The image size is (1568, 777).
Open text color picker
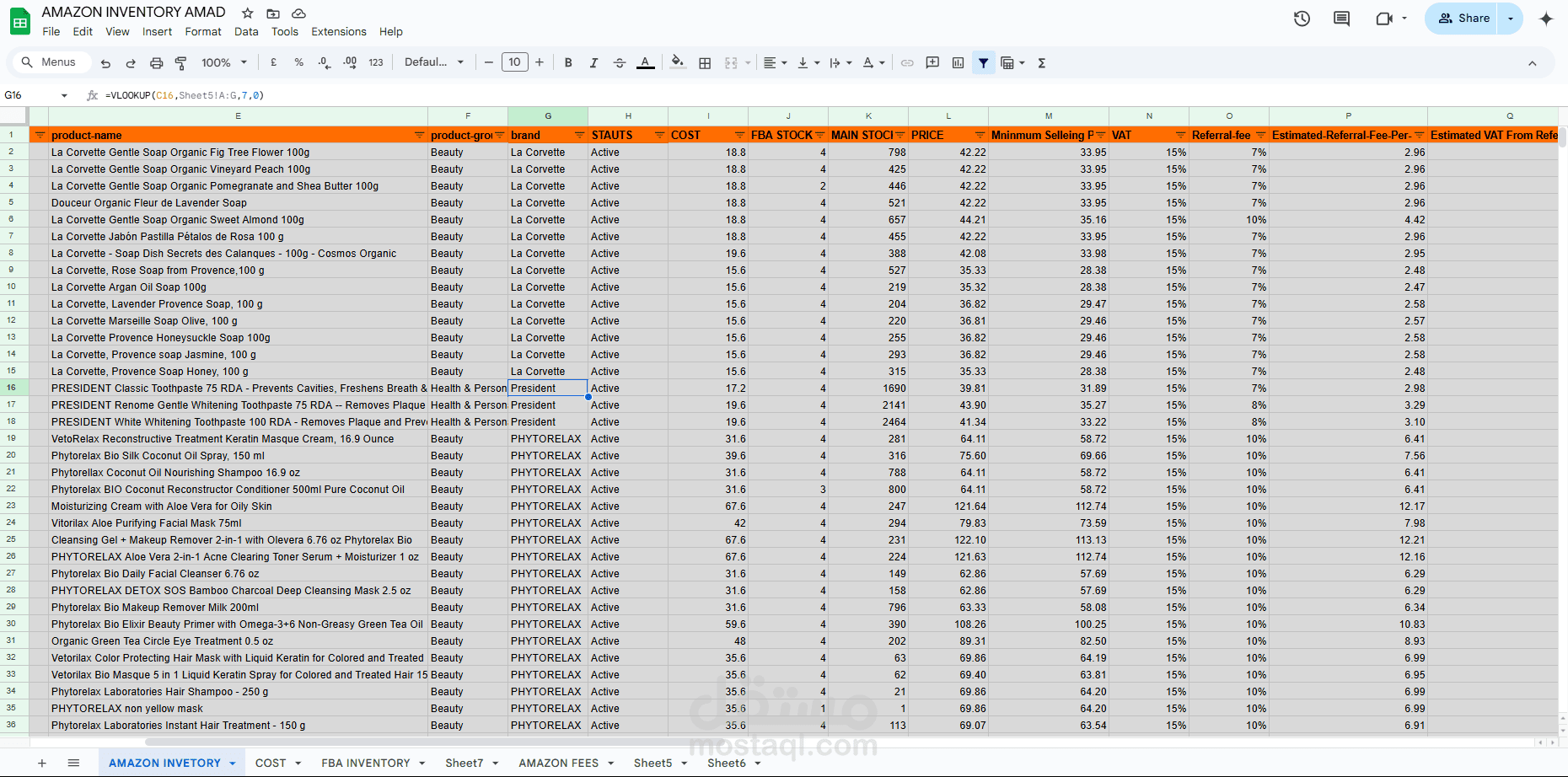click(645, 62)
